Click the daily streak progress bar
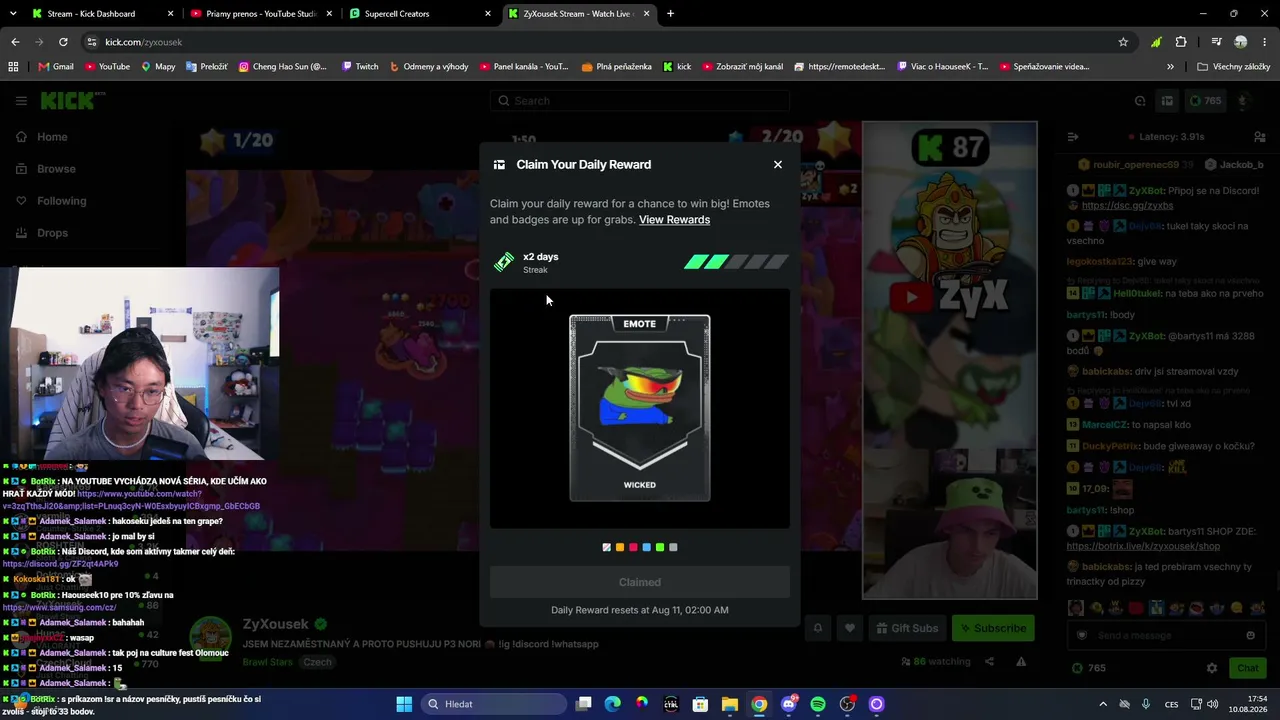 pyautogui.click(x=736, y=262)
